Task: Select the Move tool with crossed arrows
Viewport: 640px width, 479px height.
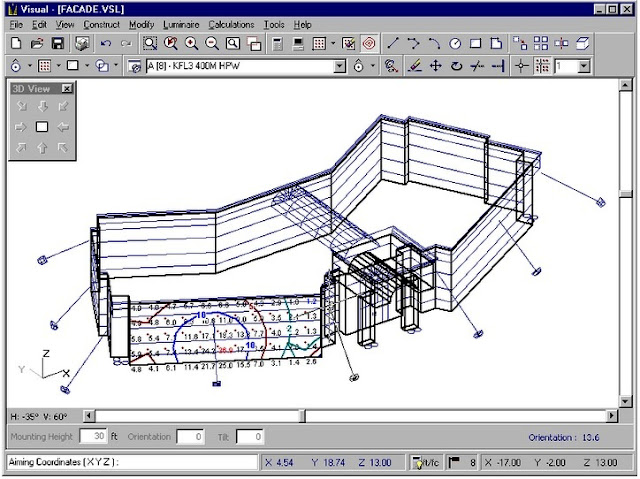Action: [x=436, y=66]
